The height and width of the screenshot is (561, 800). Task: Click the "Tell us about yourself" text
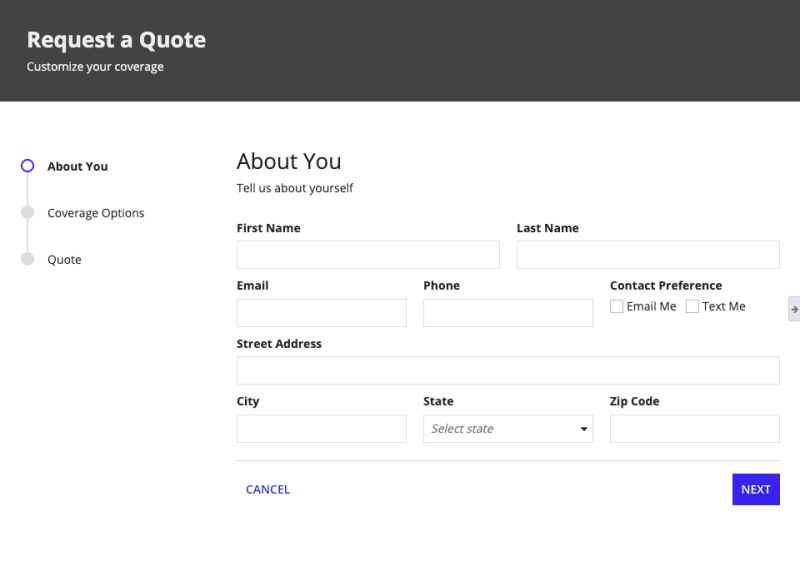pyautogui.click(x=295, y=188)
